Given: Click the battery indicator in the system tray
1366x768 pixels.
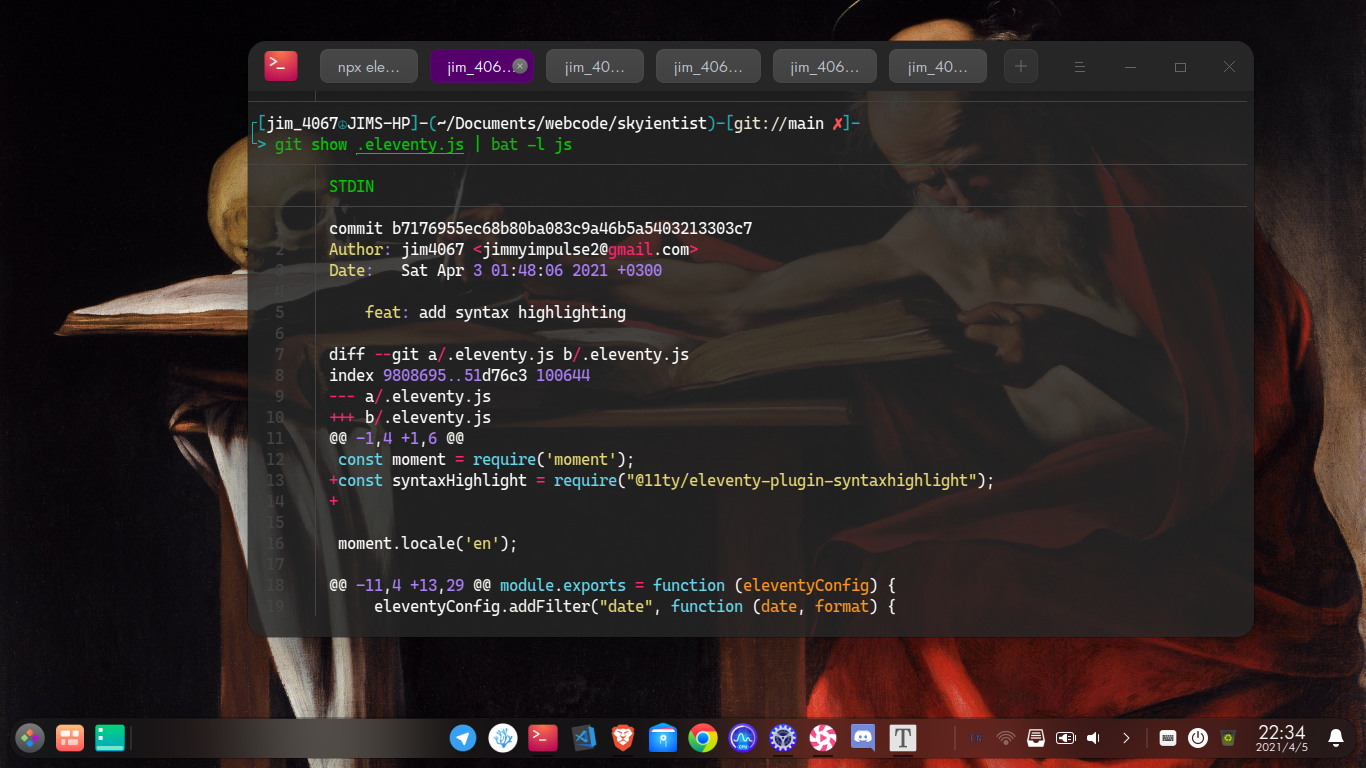Looking at the screenshot, I should tap(1065, 738).
